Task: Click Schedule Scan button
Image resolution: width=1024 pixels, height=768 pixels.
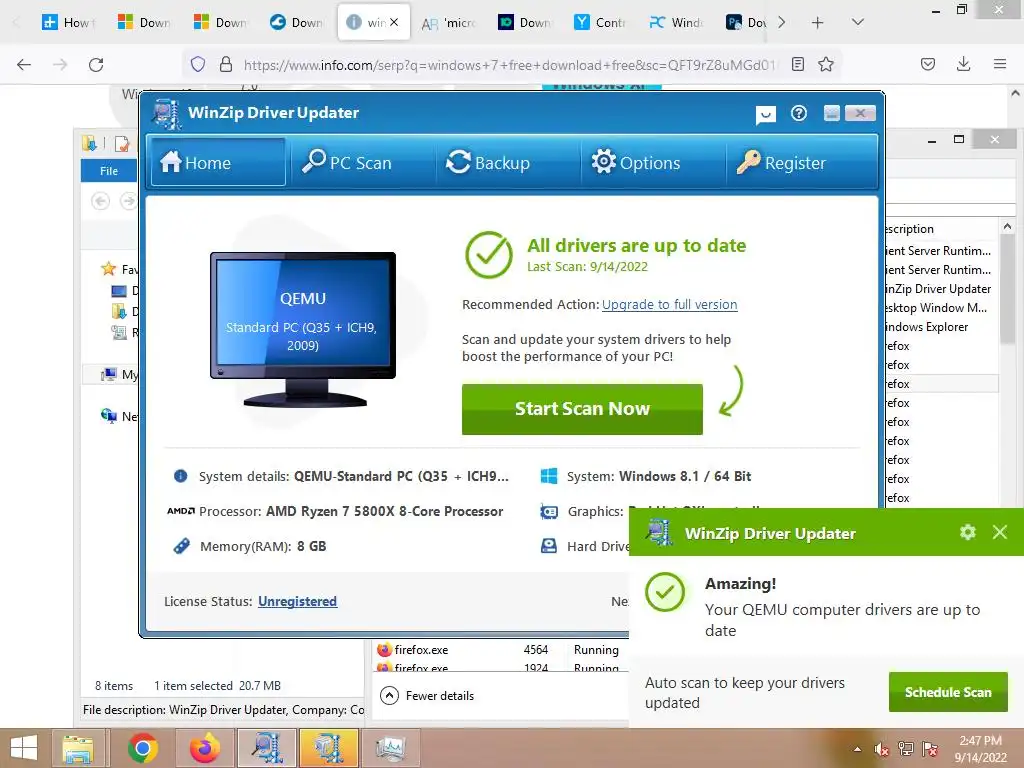Action: (x=948, y=692)
